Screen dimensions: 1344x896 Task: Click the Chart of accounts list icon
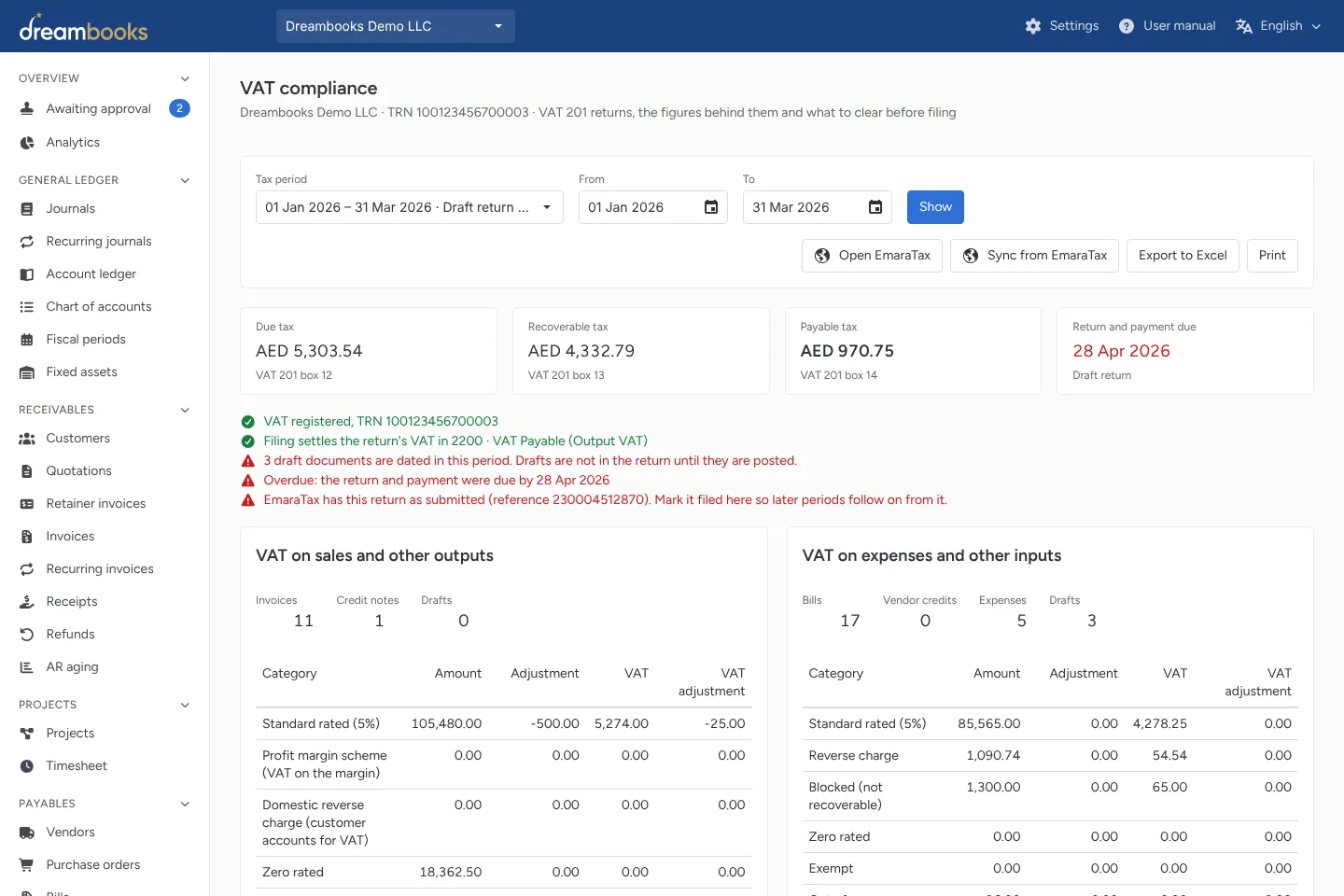[x=27, y=307]
